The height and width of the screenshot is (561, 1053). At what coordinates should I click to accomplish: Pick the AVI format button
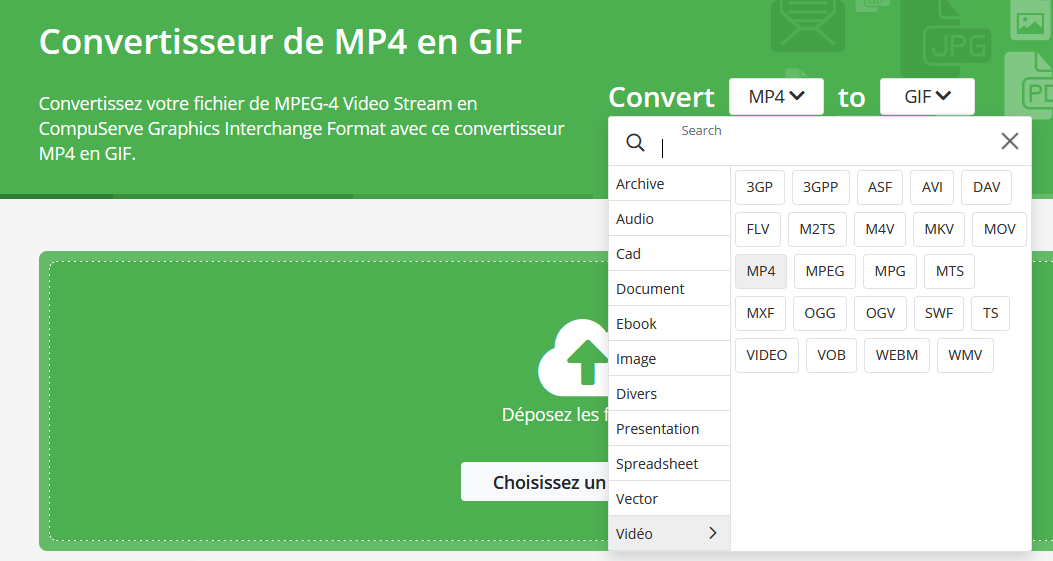[932, 187]
